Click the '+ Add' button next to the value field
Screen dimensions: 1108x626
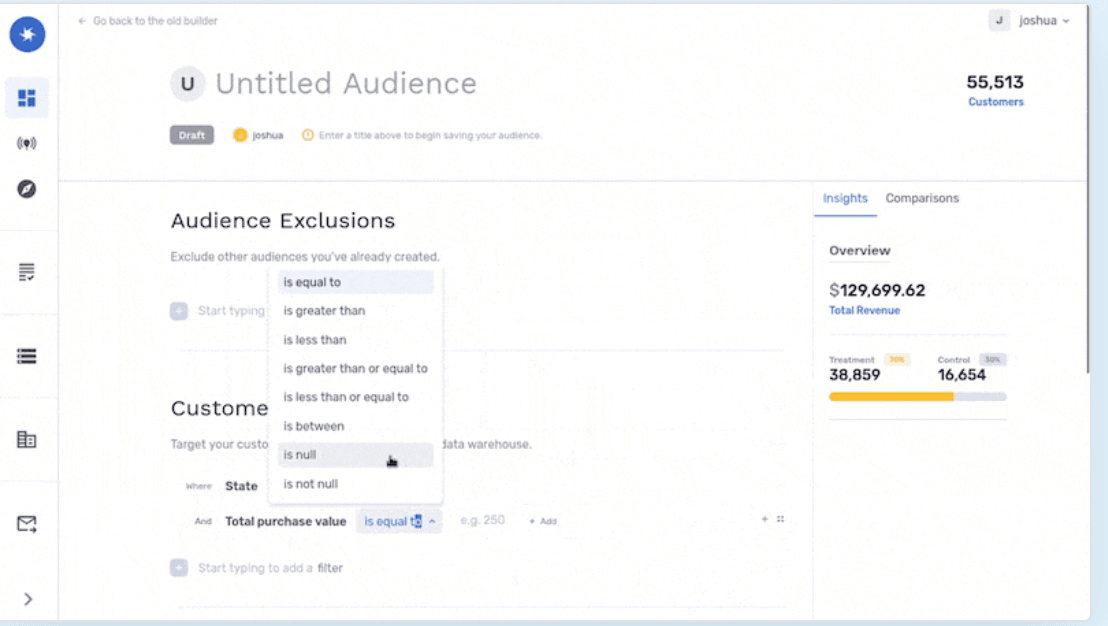click(x=543, y=520)
